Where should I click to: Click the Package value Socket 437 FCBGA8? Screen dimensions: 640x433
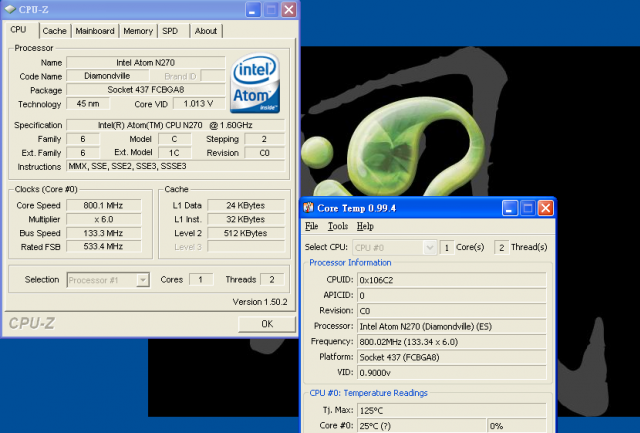pos(146,90)
